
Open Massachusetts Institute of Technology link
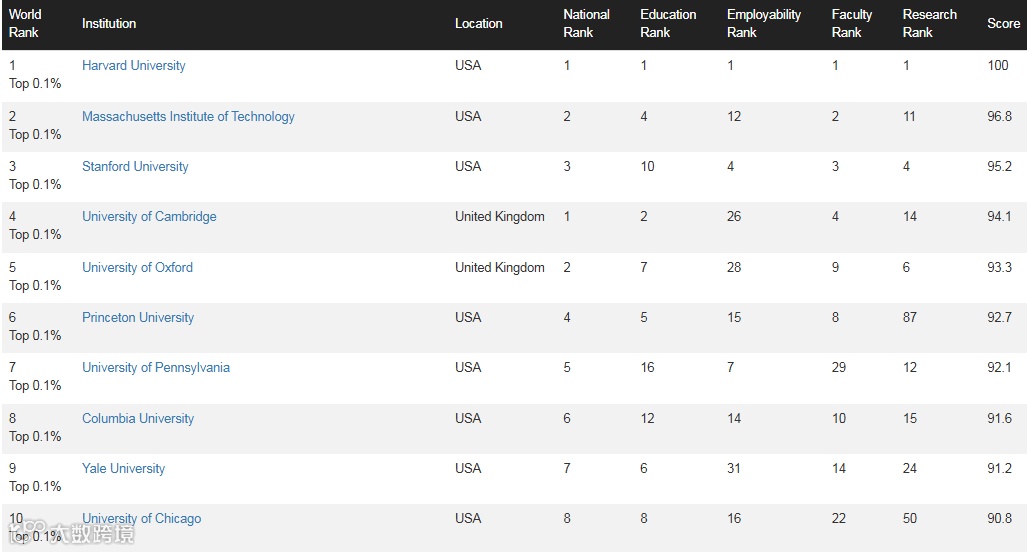[x=188, y=117]
